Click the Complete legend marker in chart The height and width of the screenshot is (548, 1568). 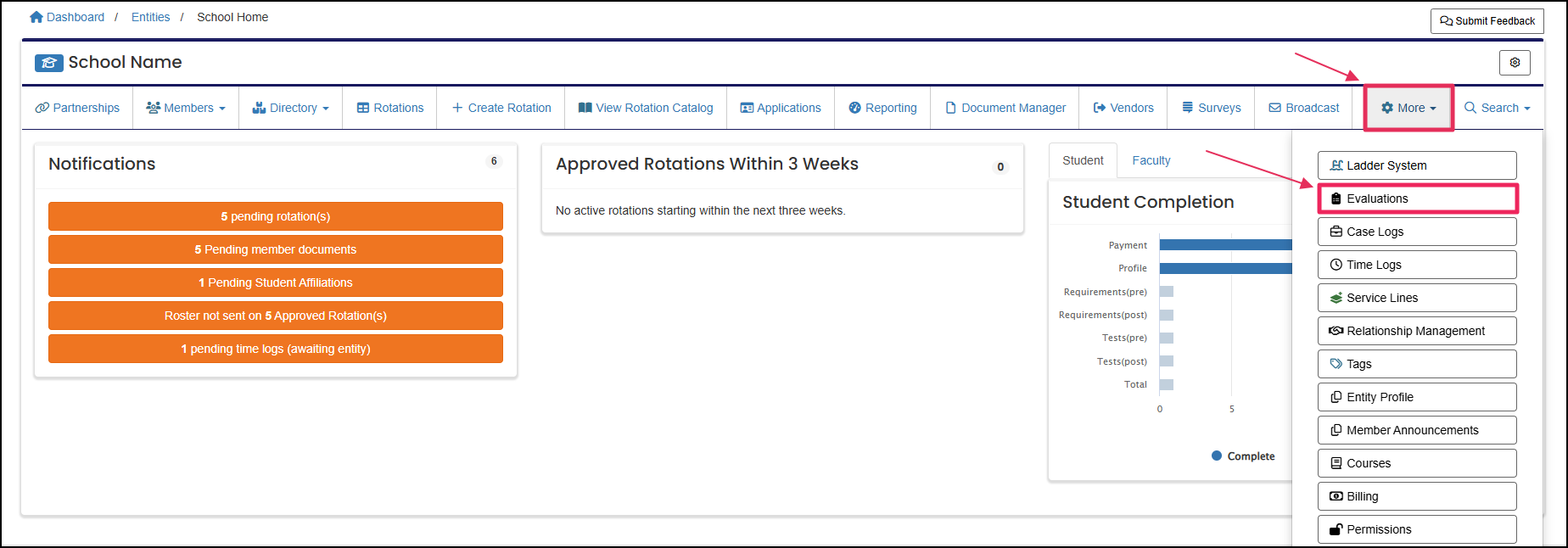tap(1217, 456)
